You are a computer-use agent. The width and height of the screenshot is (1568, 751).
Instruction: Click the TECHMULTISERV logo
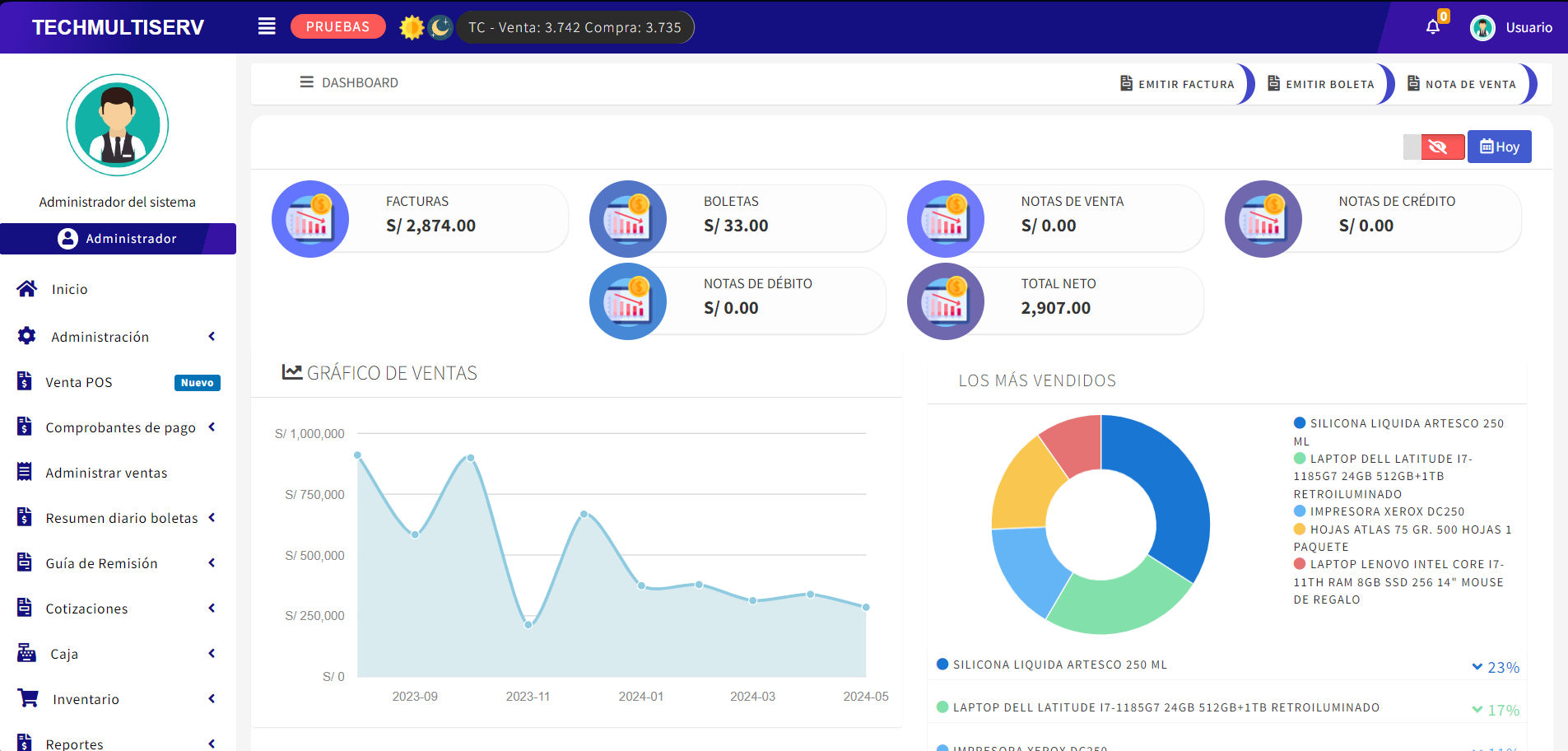tap(118, 27)
